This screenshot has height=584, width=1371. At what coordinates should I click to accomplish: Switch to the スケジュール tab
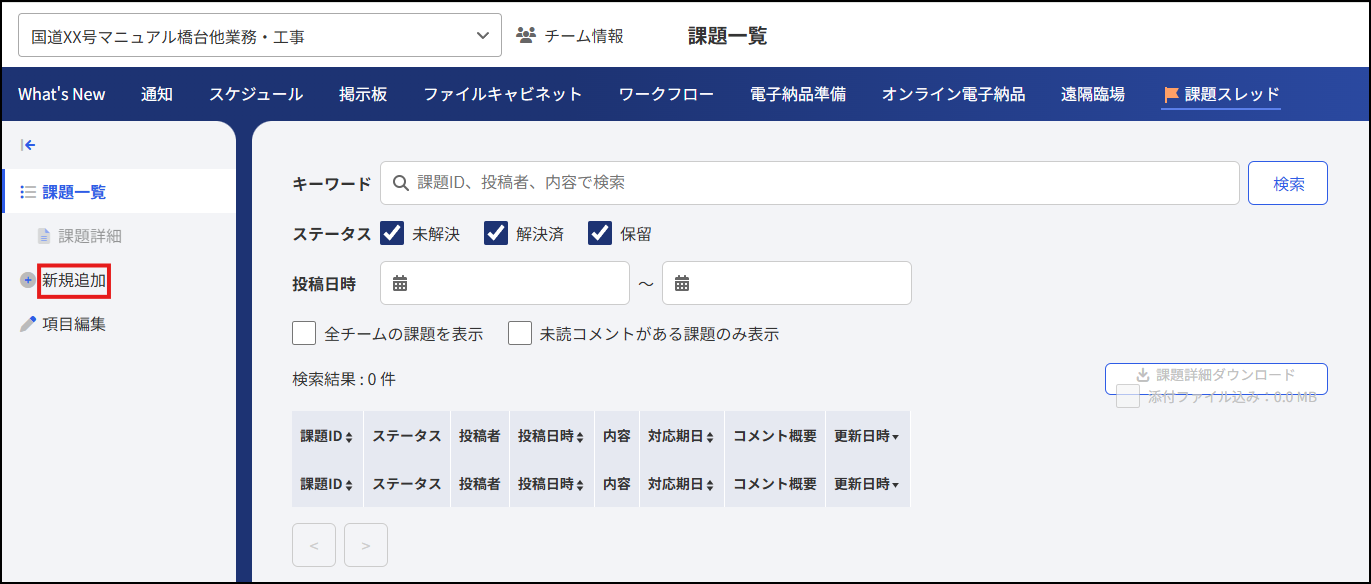click(x=256, y=94)
